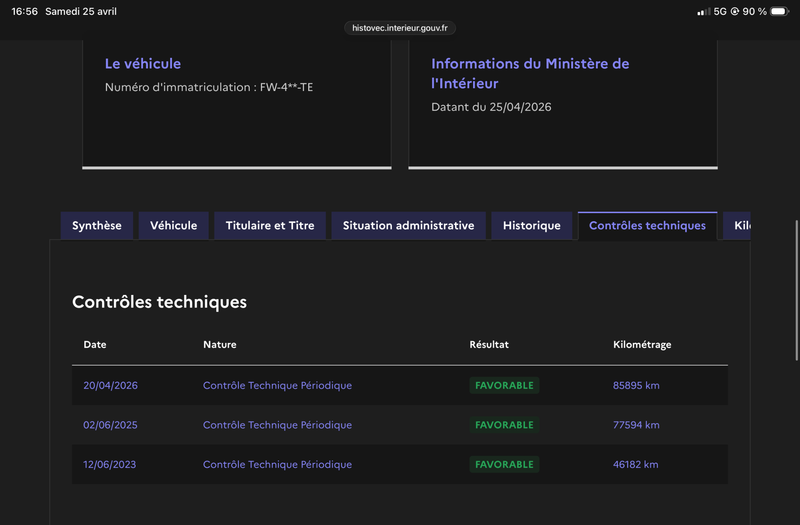Screen dimensions: 800x525
Task: Open the Situation administrative tab
Action: (408, 226)
